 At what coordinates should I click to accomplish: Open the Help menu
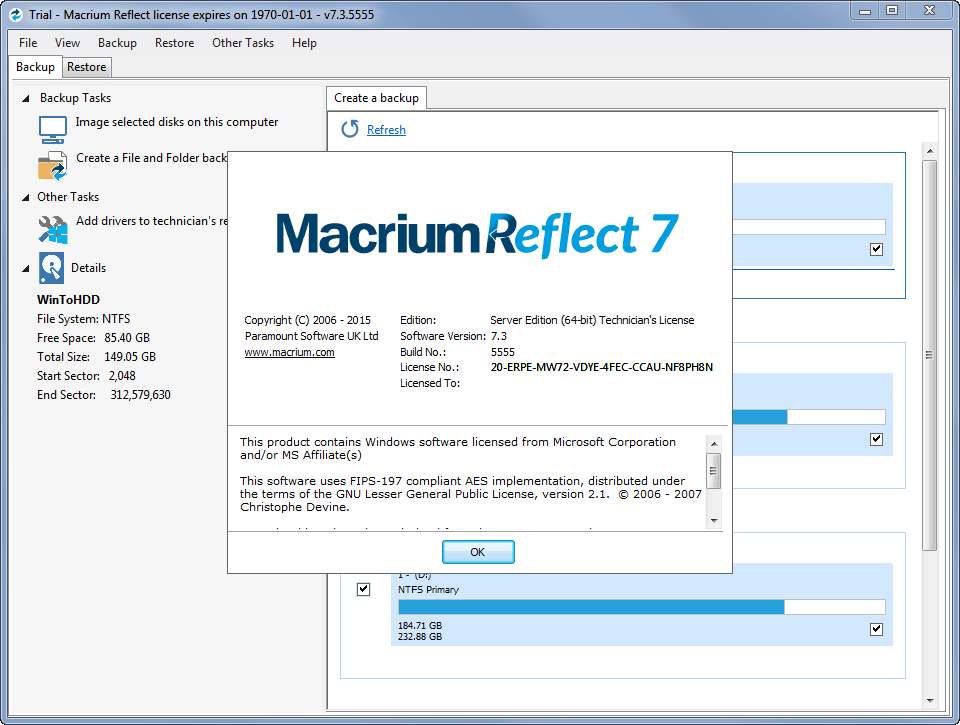click(x=304, y=43)
